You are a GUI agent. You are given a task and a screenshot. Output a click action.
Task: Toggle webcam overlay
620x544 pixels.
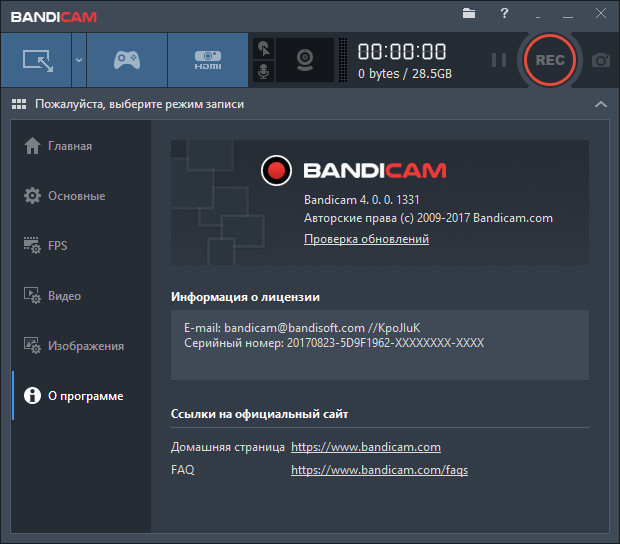point(304,60)
